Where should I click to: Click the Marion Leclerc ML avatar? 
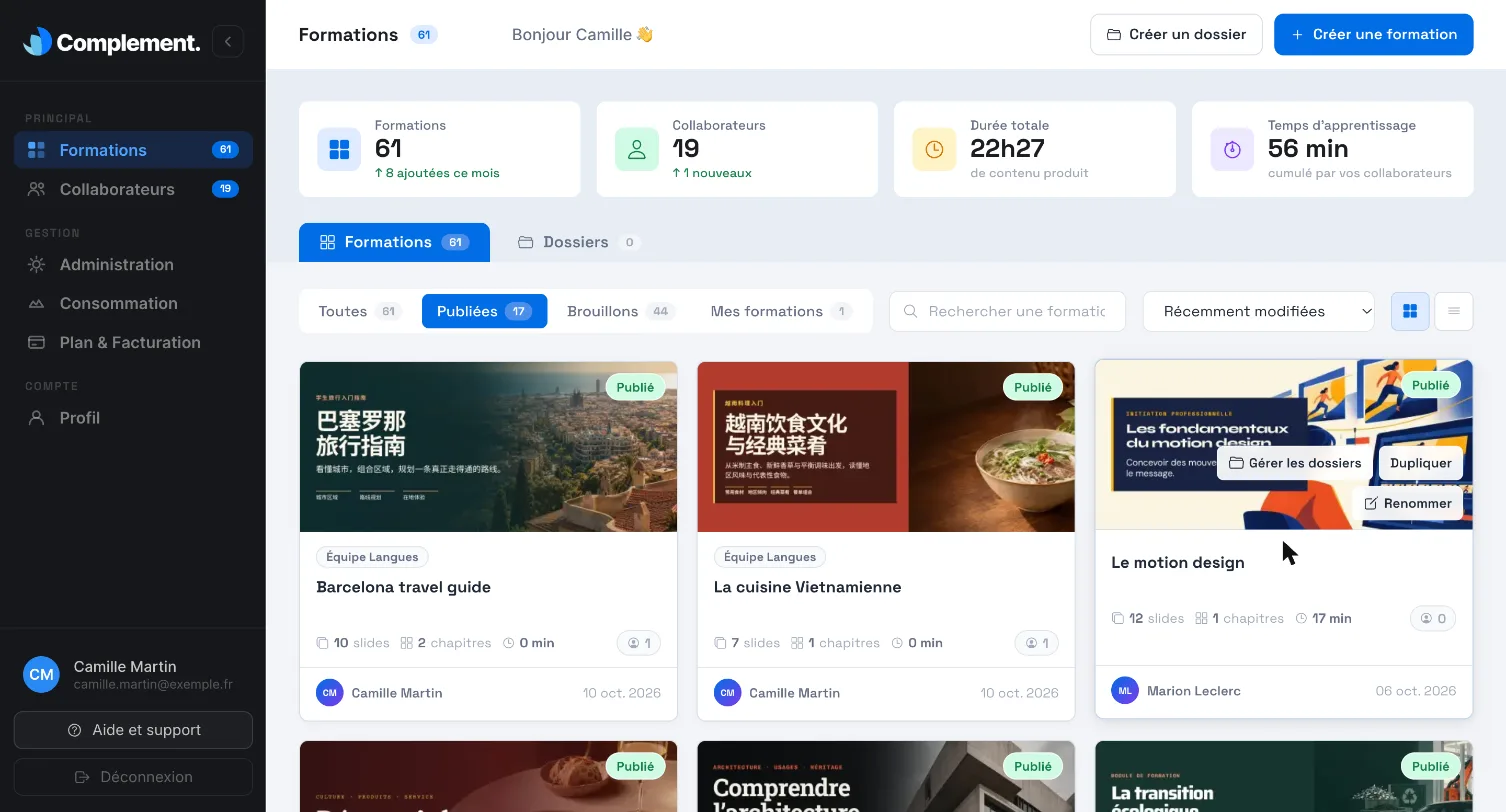[1125, 691]
